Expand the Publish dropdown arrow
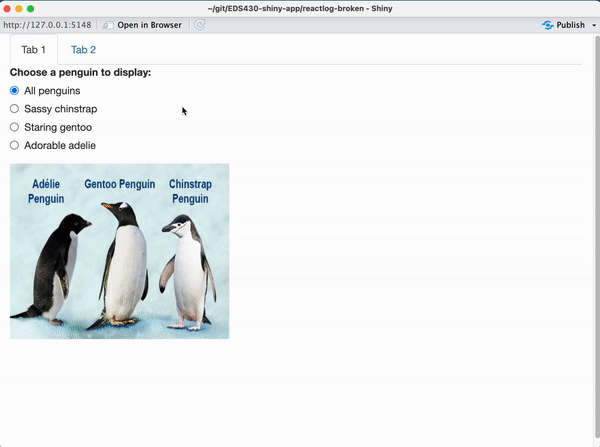The width and height of the screenshot is (600, 447). point(593,25)
